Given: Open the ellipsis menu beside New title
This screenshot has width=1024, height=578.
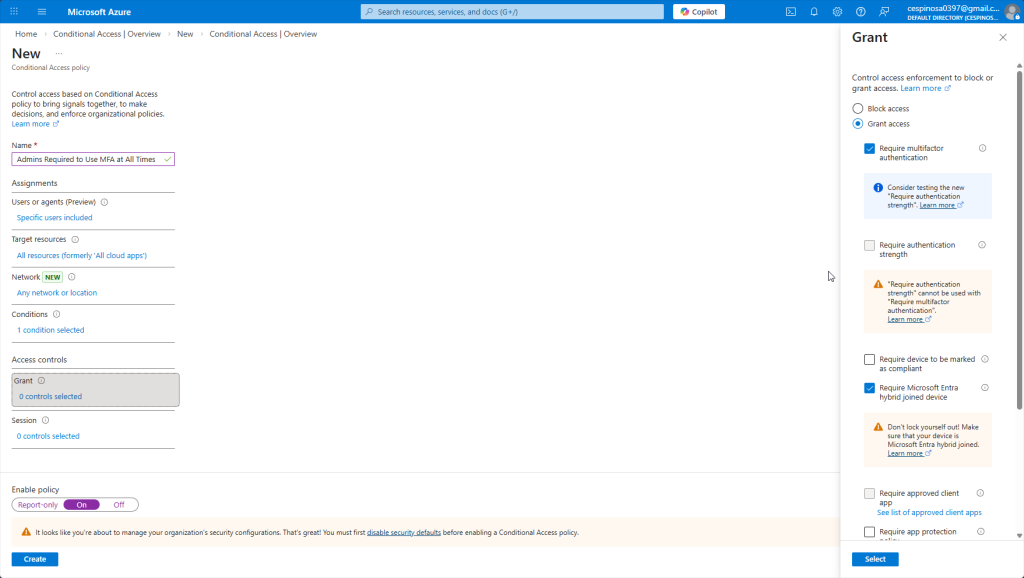Looking at the screenshot, I should pyautogui.click(x=59, y=54).
